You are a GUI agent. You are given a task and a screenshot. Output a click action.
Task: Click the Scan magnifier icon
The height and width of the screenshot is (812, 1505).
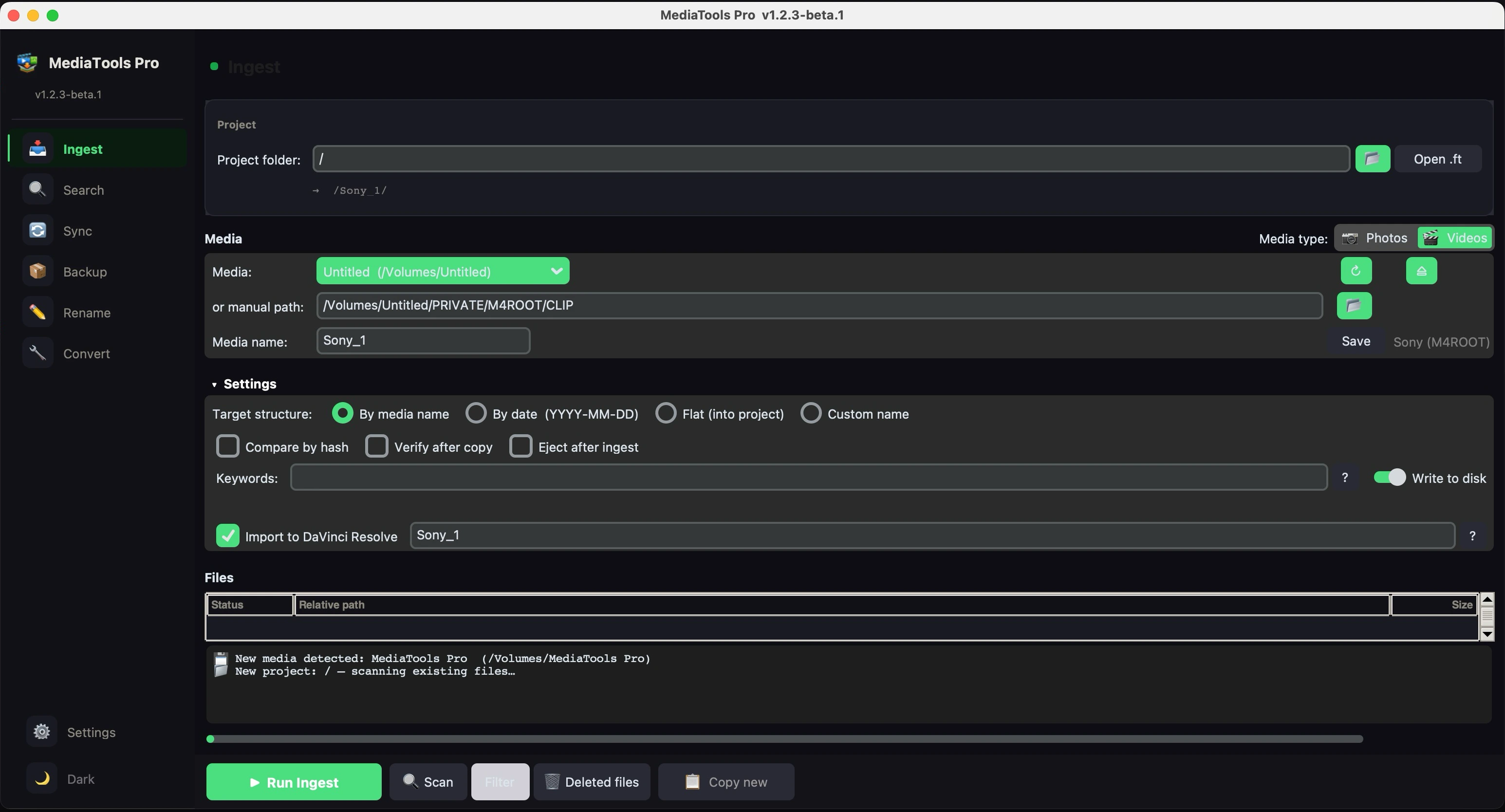tap(411, 781)
